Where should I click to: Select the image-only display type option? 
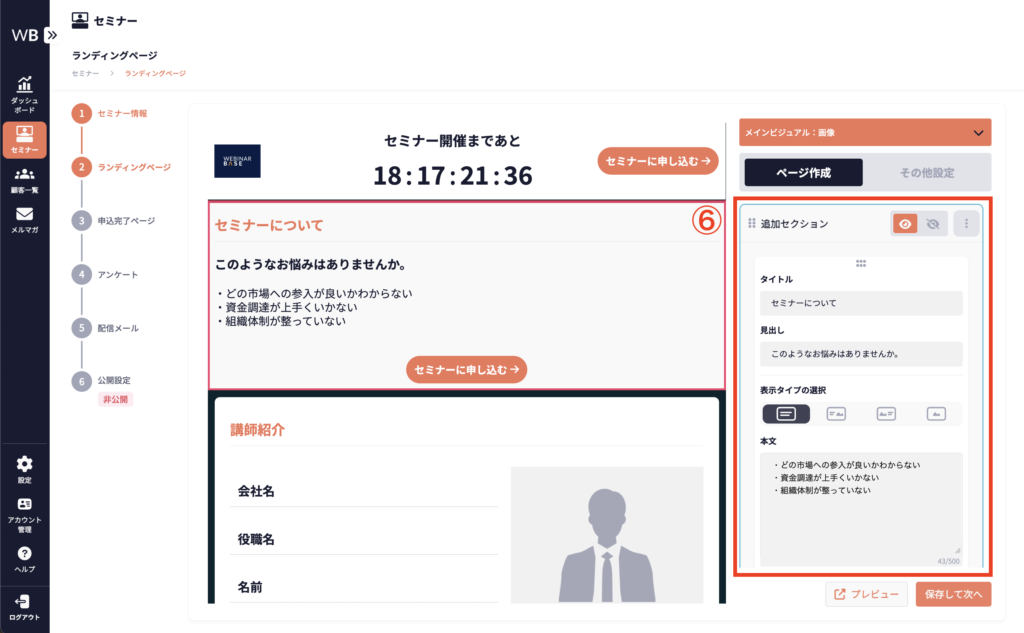[936, 413]
